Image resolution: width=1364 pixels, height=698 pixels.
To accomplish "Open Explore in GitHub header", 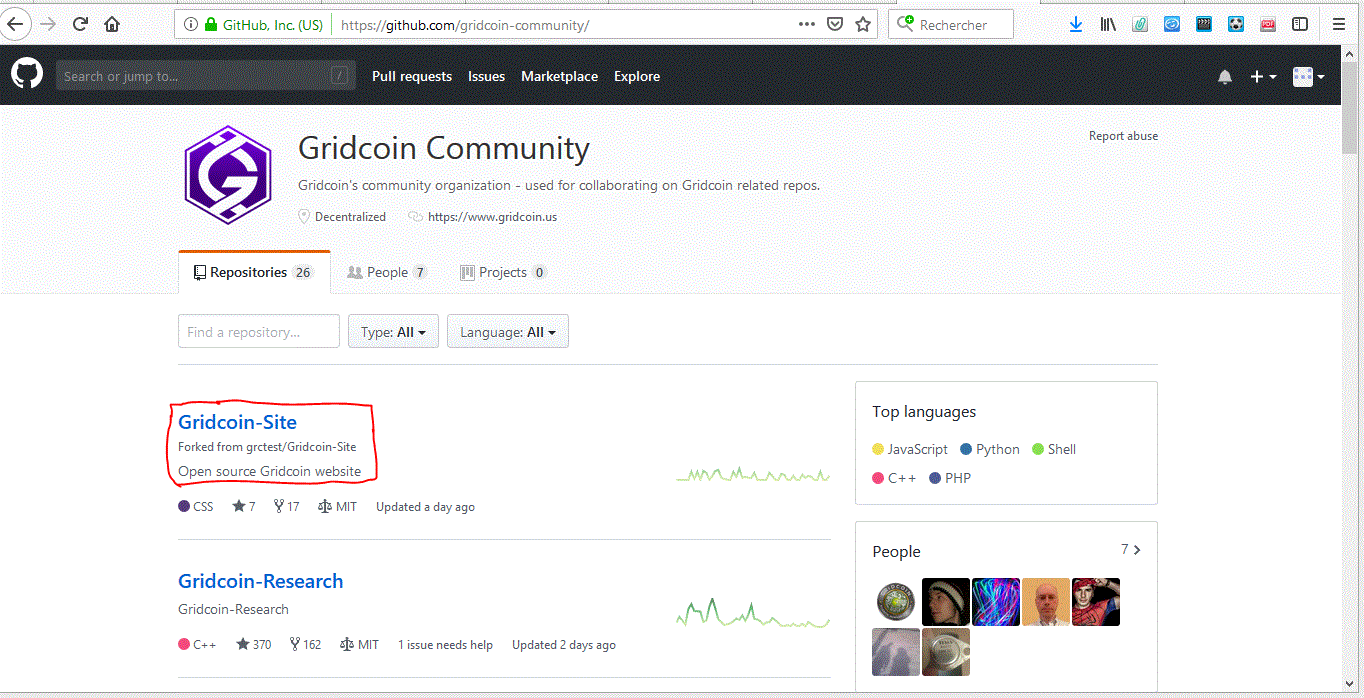I will click(637, 76).
